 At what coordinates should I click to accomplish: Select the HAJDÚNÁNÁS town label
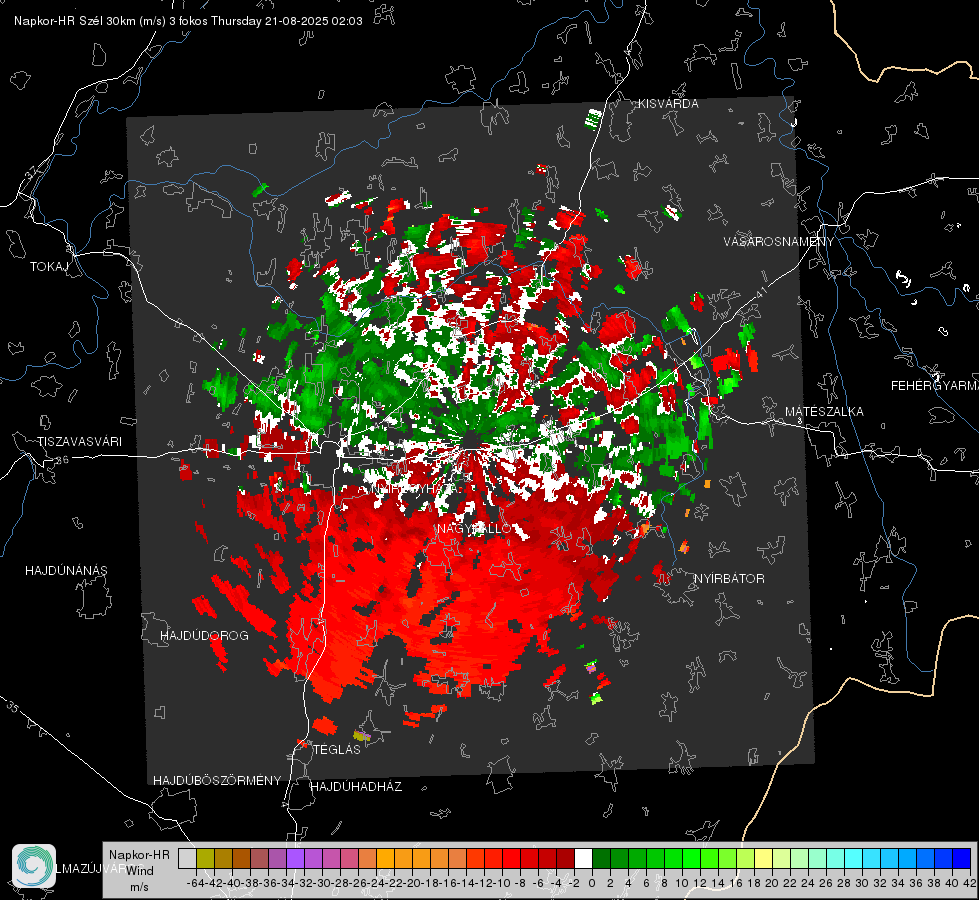coord(66,570)
